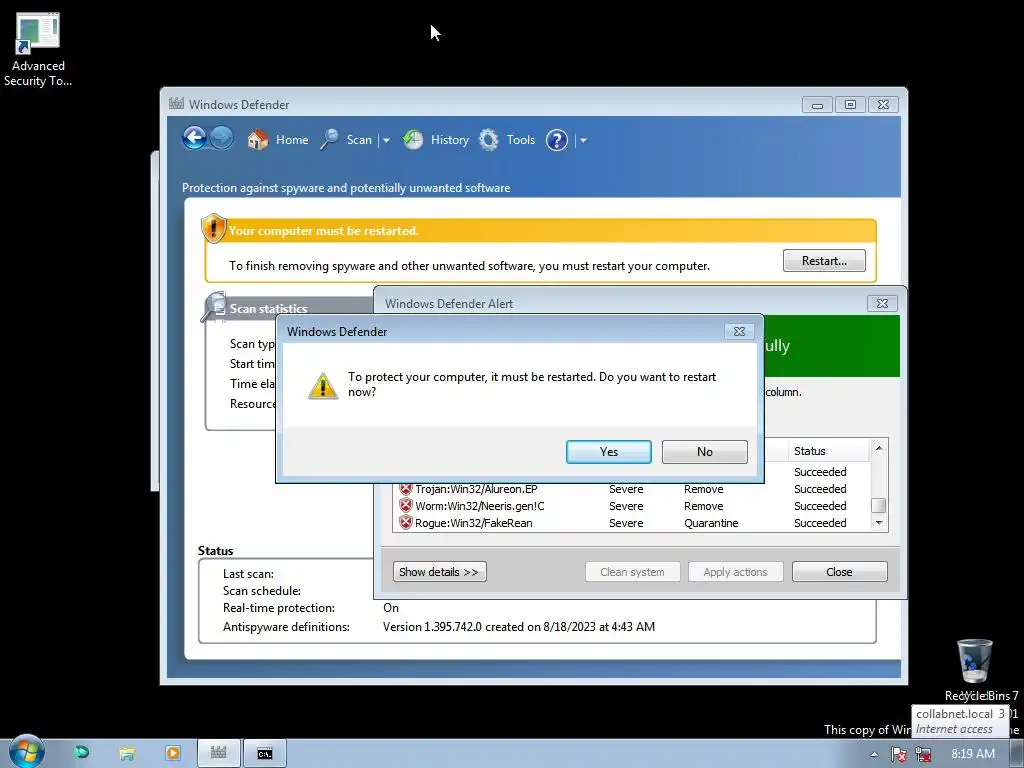Image resolution: width=1024 pixels, height=768 pixels.
Task: Click the History clock icon
Action: coord(412,139)
